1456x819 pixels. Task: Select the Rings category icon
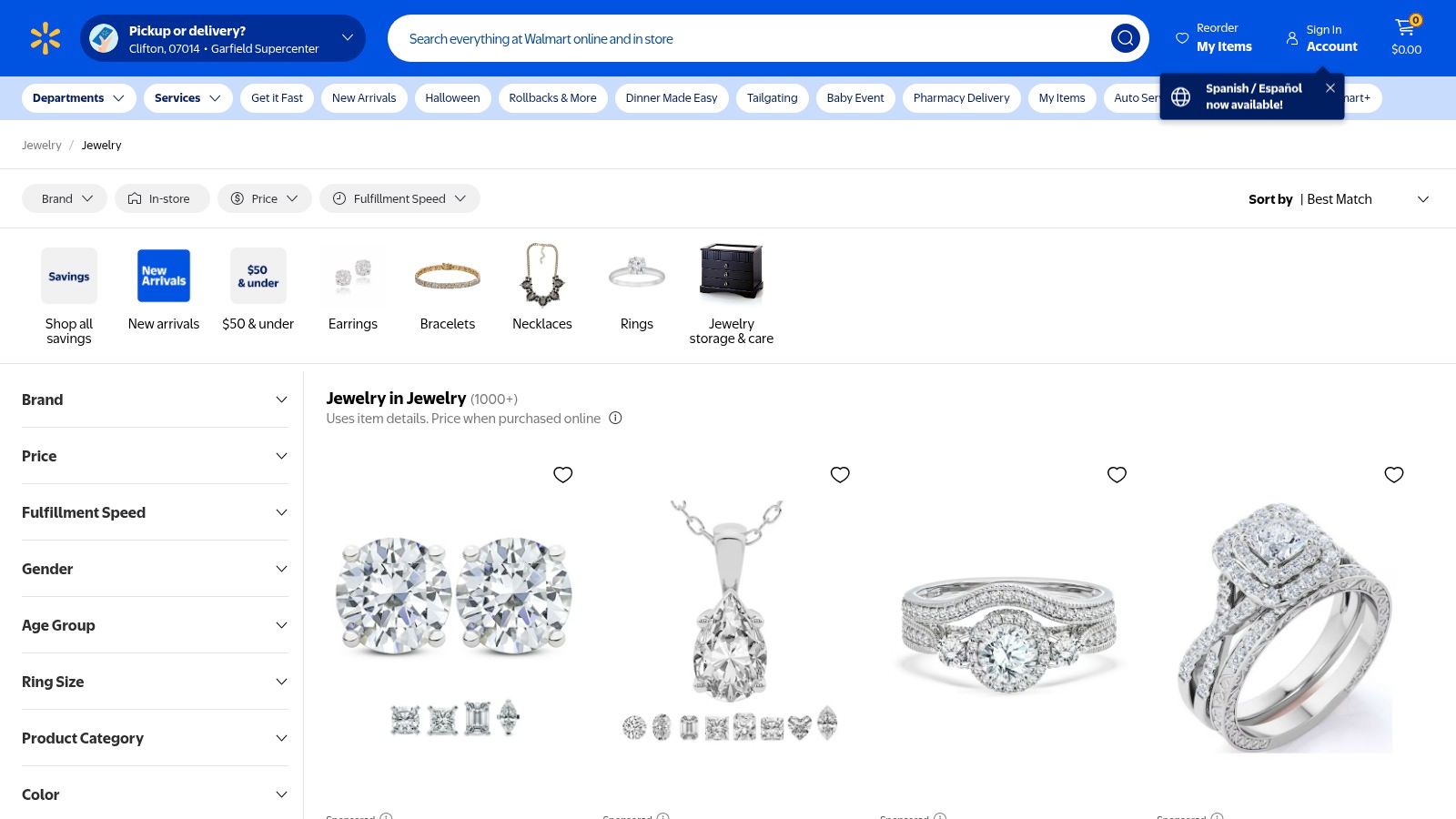(x=636, y=274)
